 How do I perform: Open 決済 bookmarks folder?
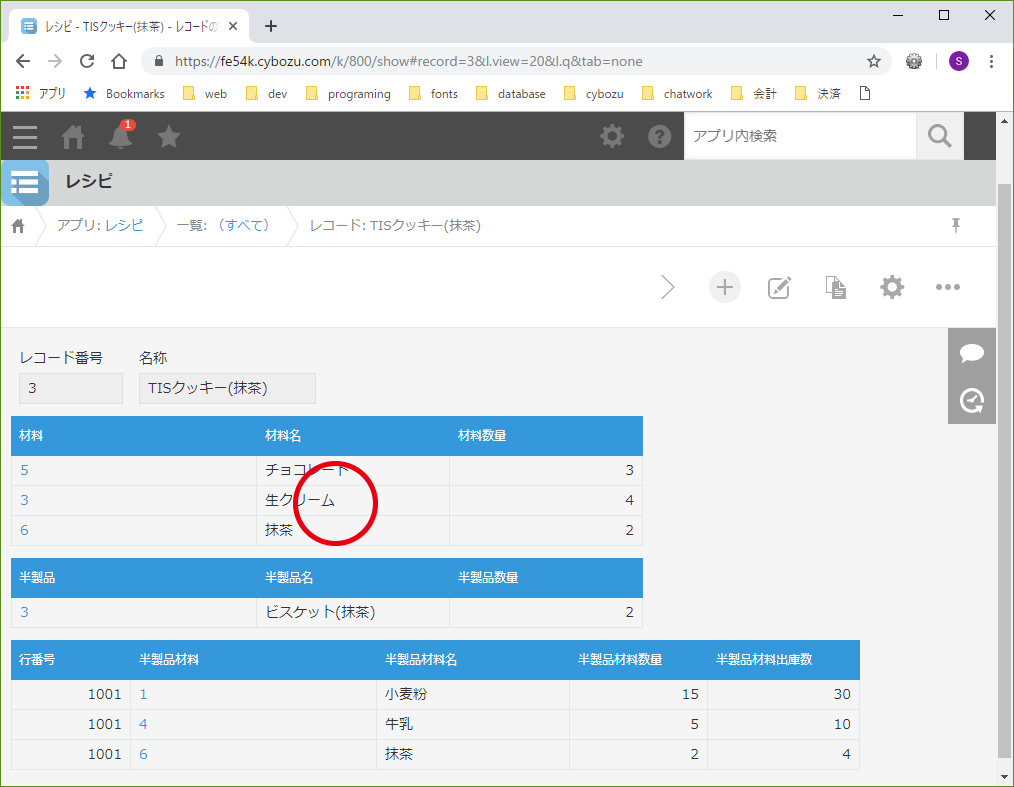[x=818, y=94]
